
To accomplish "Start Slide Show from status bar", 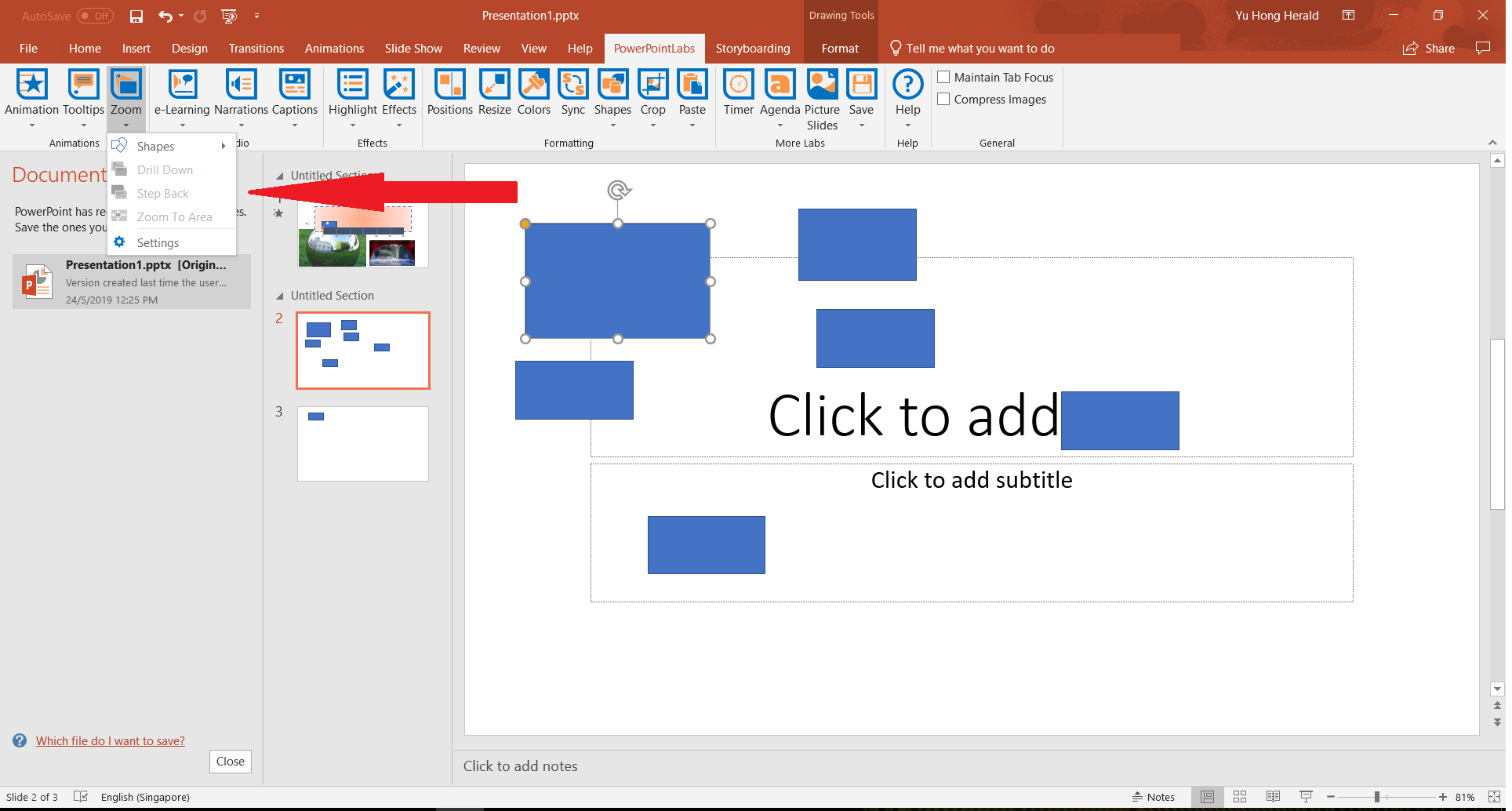I will (1306, 796).
